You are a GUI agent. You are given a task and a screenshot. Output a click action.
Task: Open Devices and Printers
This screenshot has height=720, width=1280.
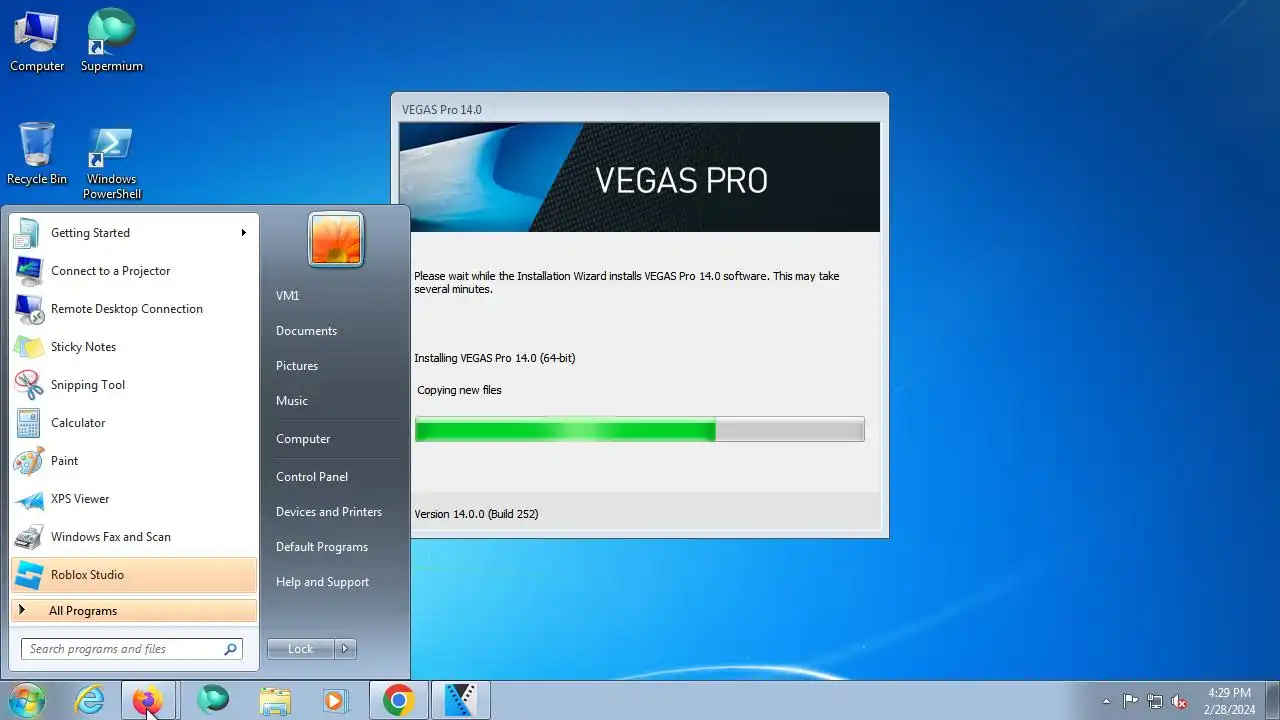pyautogui.click(x=329, y=512)
